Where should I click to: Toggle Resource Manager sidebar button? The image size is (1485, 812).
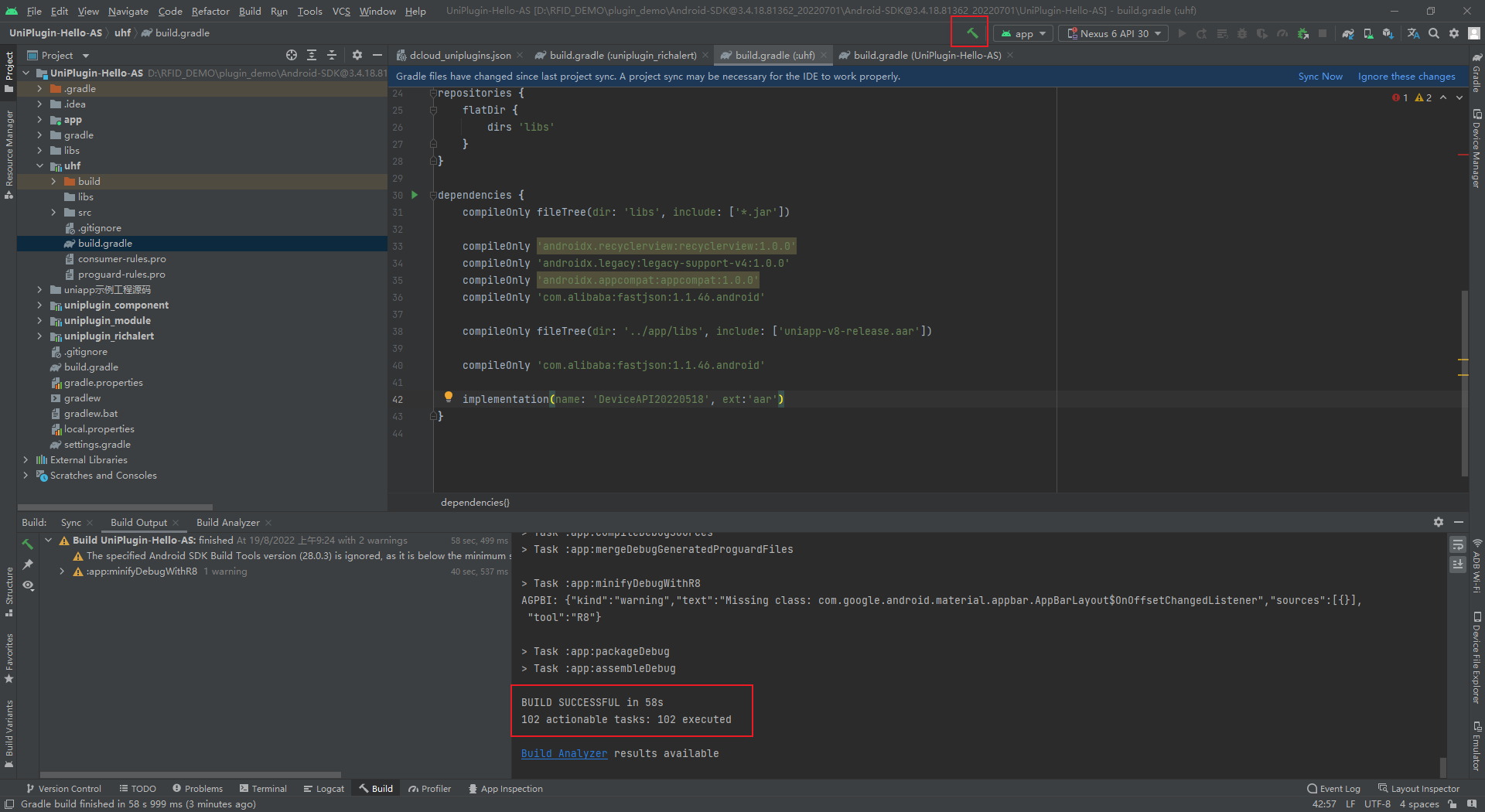click(9, 154)
